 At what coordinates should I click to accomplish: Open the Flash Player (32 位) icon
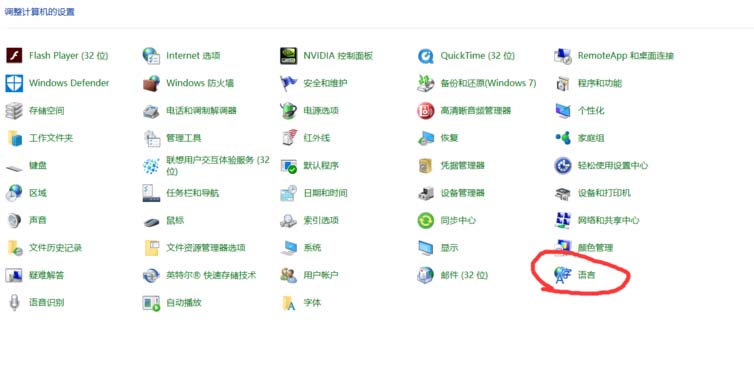click(14, 56)
